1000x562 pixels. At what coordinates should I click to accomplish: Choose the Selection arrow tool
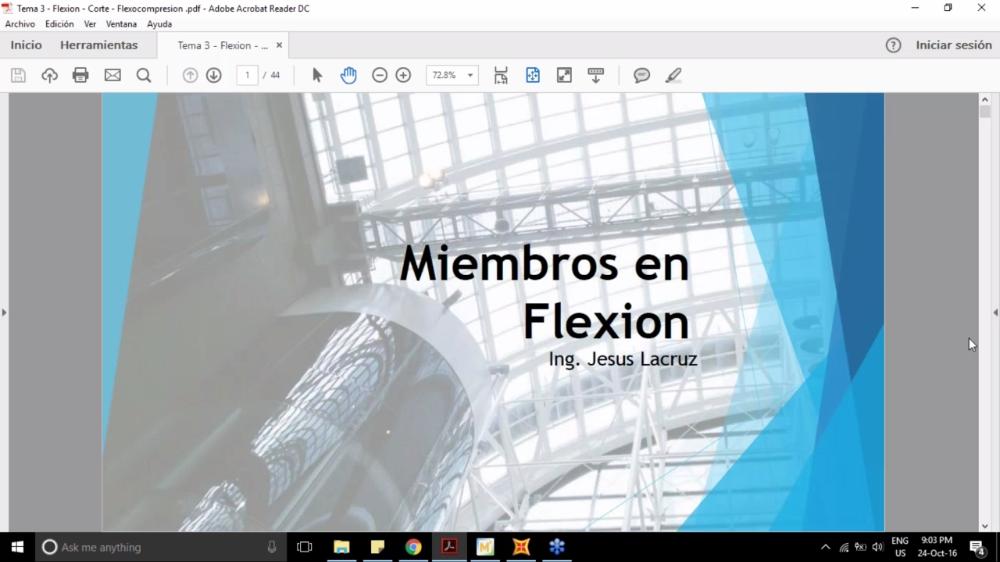click(x=317, y=75)
